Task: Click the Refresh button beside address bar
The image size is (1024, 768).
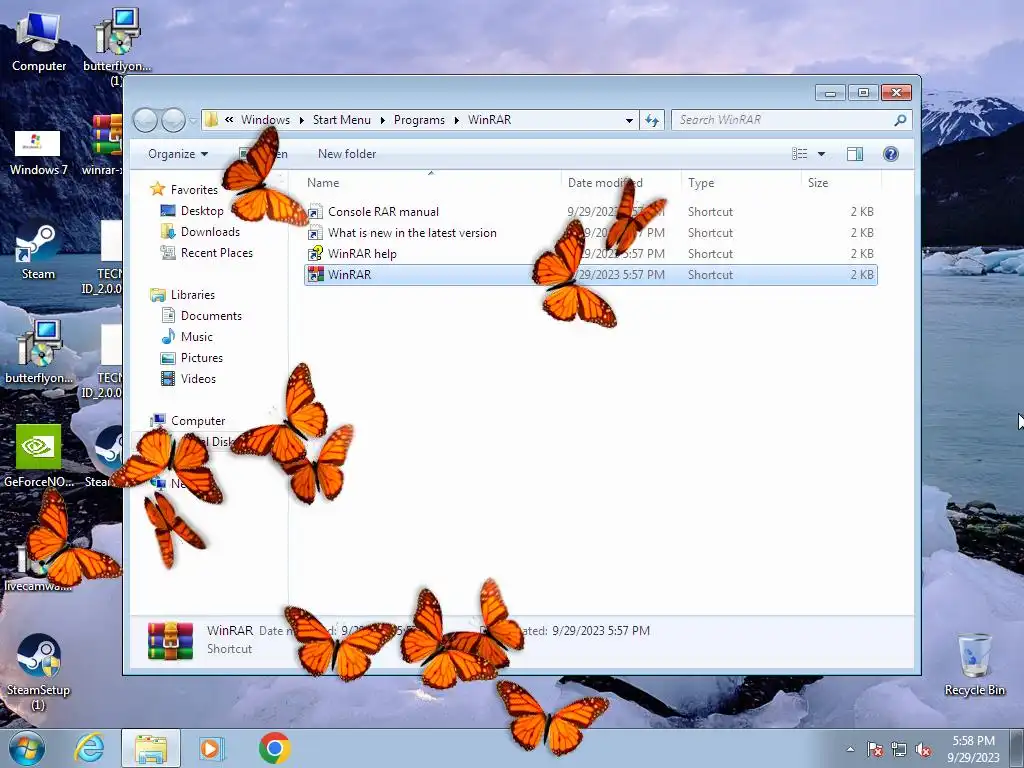Action: click(x=652, y=120)
